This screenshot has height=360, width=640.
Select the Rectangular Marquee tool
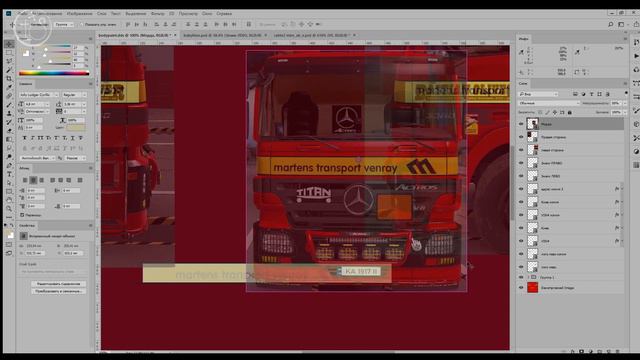click(x=9, y=53)
